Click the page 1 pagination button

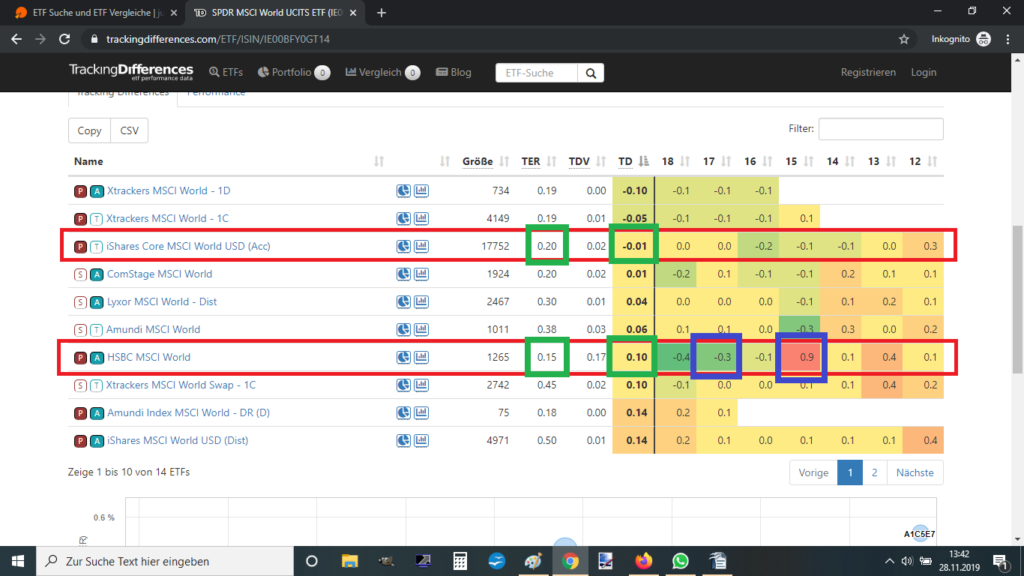pos(850,472)
